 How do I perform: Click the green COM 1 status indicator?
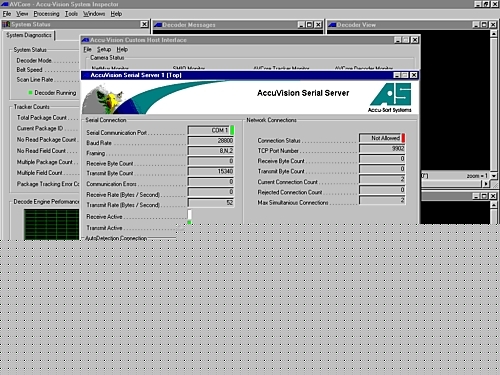(232, 130)
